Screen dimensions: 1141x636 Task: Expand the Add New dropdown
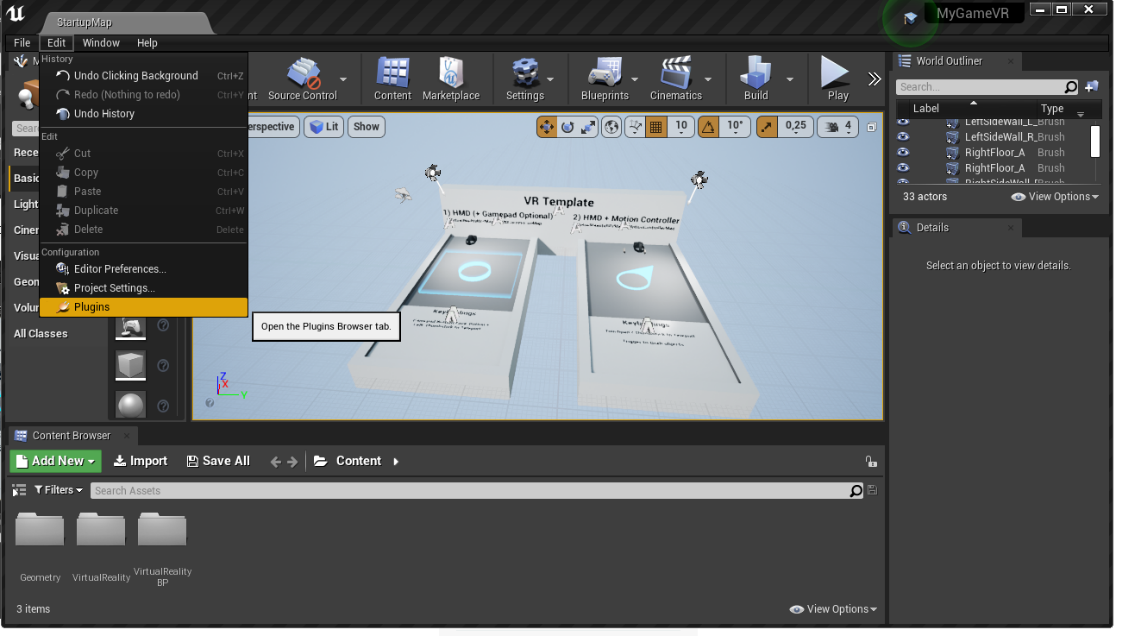point(56,461)
